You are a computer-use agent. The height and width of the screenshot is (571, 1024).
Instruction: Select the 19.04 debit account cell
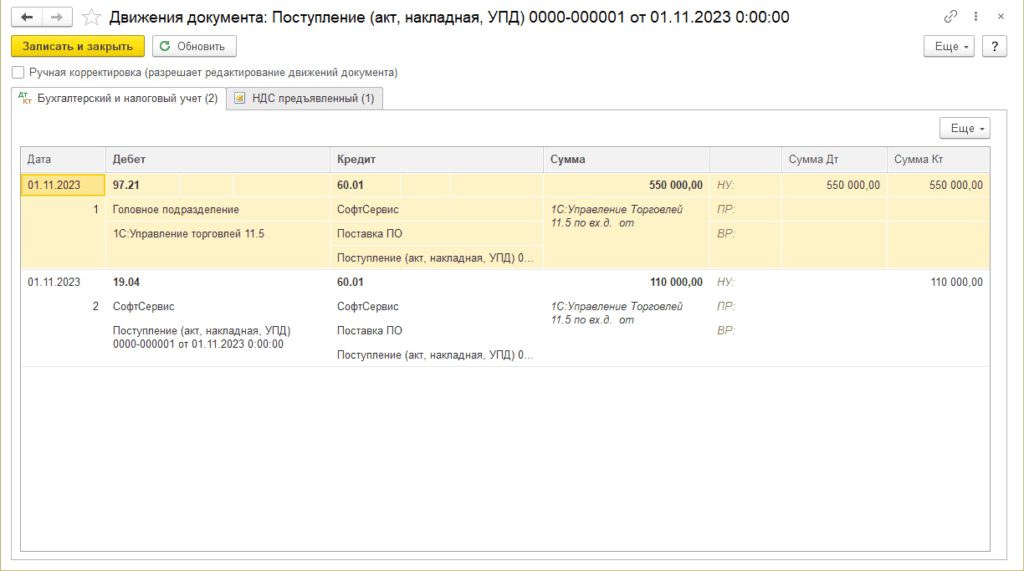tap(127, 282)
